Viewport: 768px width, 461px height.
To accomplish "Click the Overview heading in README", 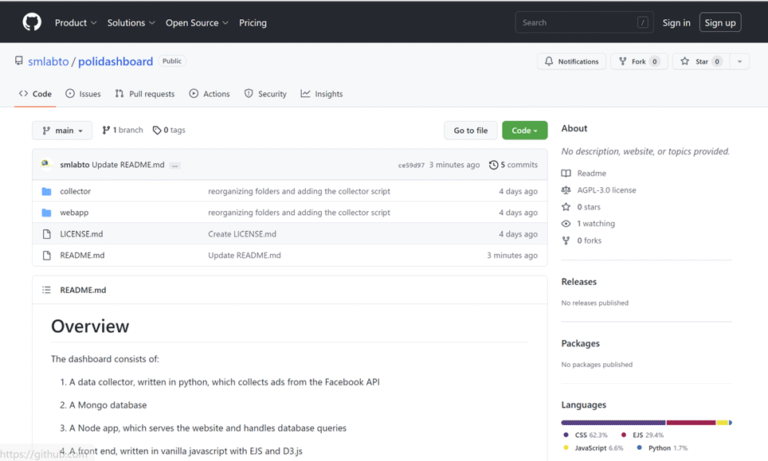I will [90, 326].
